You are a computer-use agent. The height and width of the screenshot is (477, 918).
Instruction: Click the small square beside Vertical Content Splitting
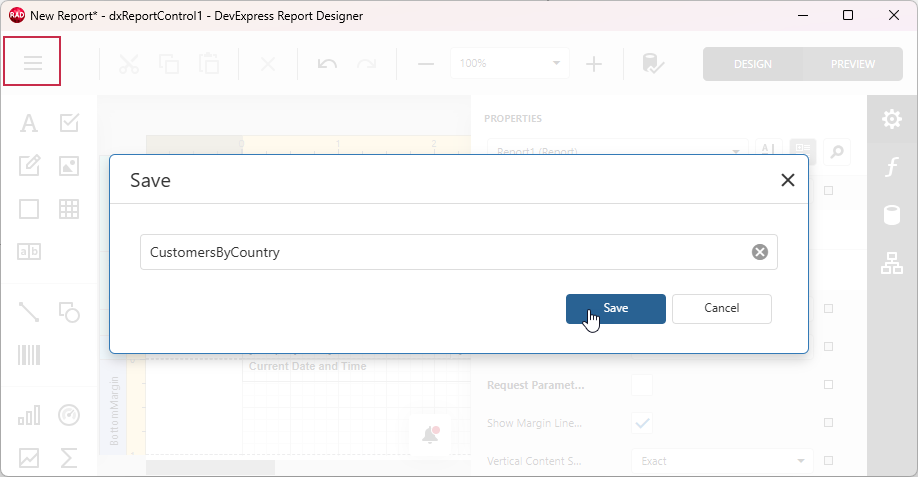pos(828,461)
